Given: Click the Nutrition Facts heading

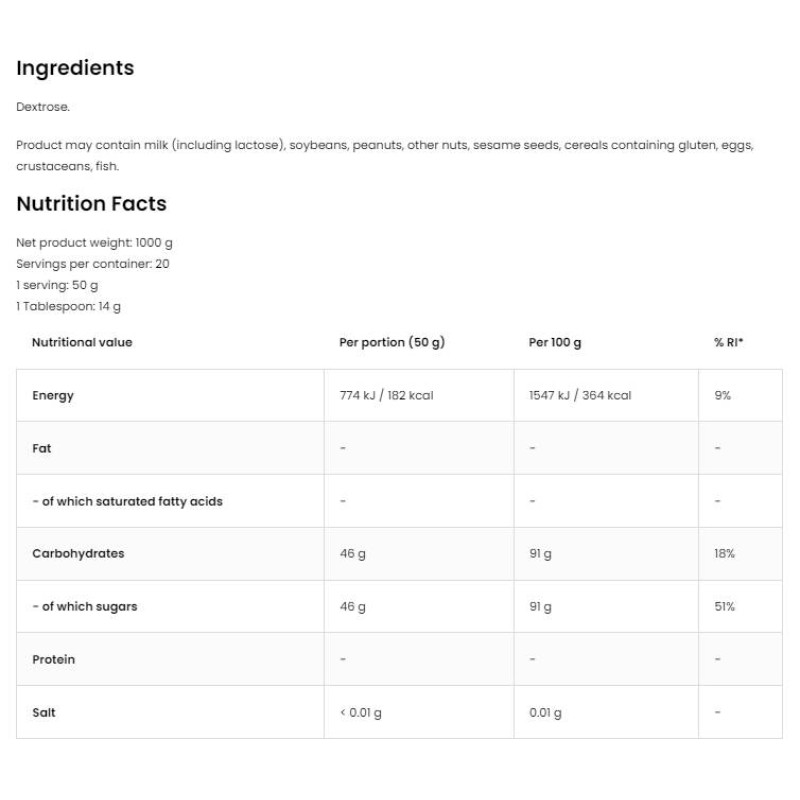Looking at the screenshot, I should point(91,204).
